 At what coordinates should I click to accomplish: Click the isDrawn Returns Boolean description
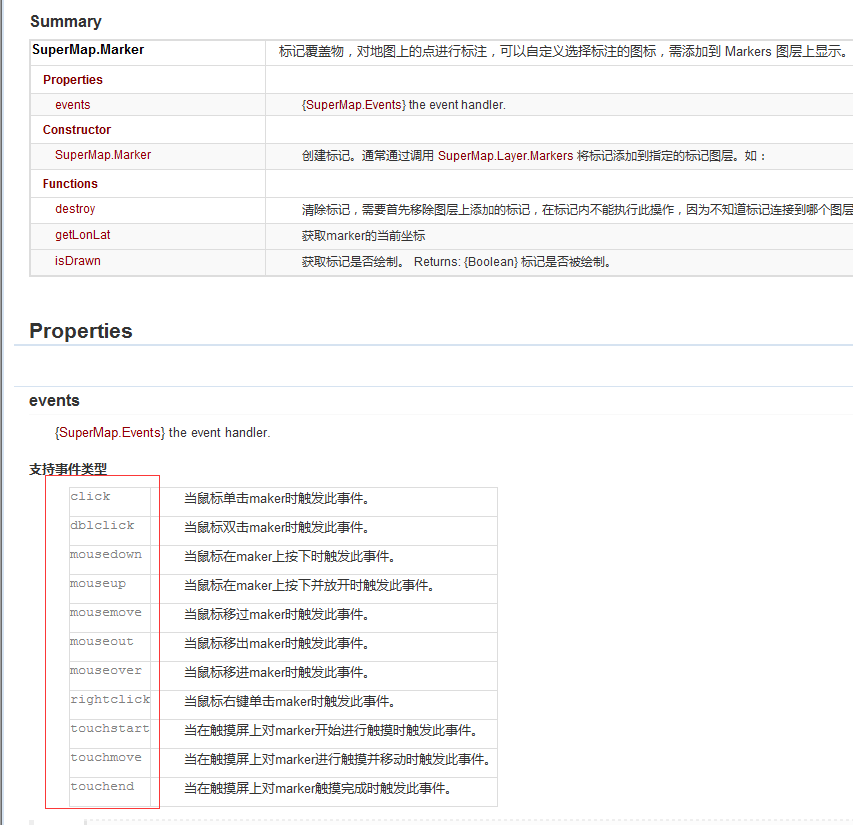(456, 262)
